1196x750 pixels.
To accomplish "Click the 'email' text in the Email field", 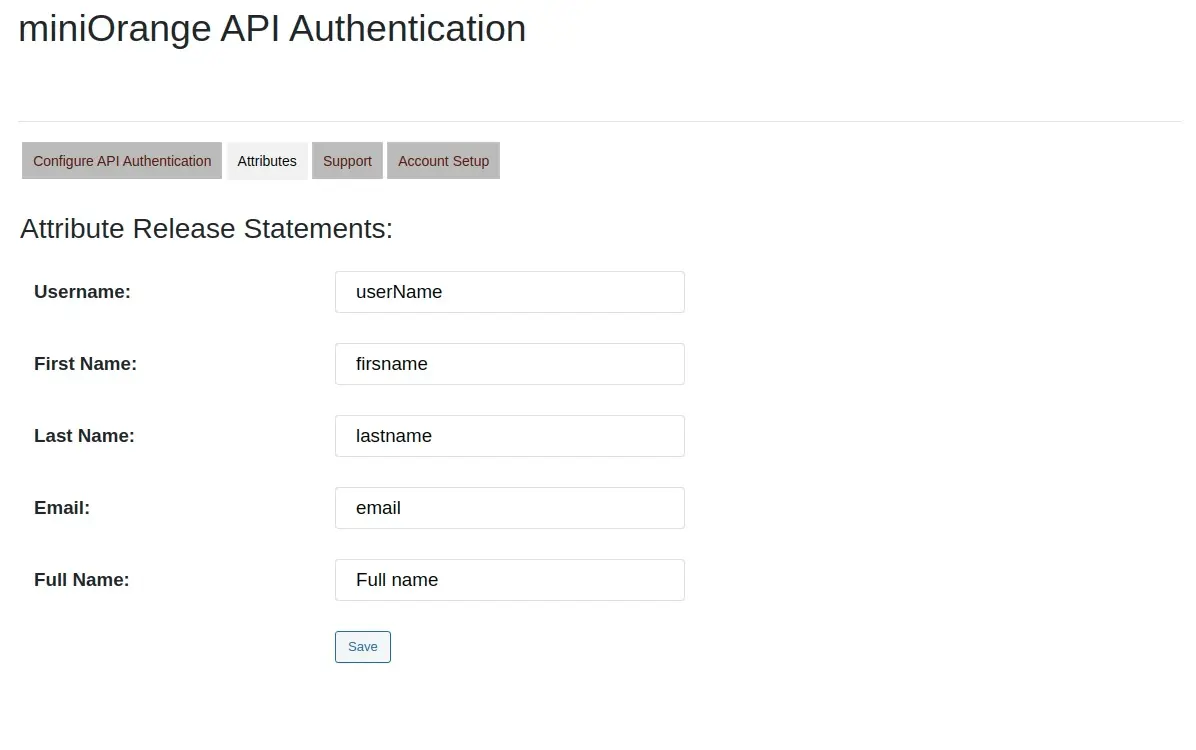I will click(377, 507).
